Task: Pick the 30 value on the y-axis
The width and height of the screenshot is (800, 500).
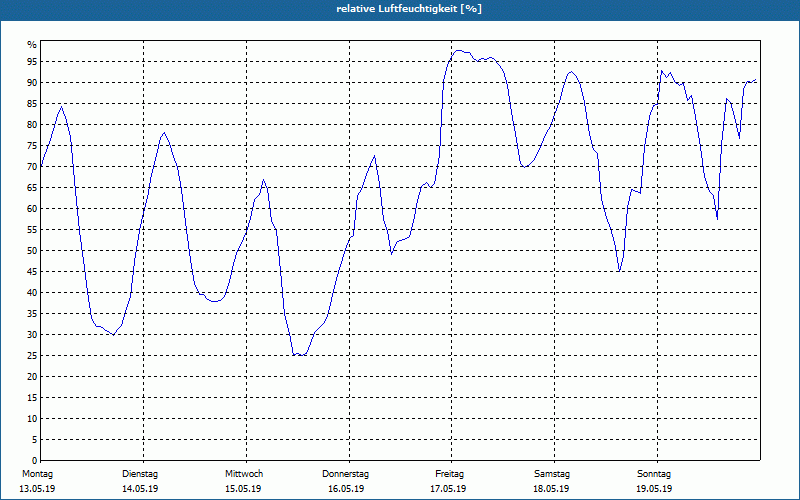Action: 32,335
